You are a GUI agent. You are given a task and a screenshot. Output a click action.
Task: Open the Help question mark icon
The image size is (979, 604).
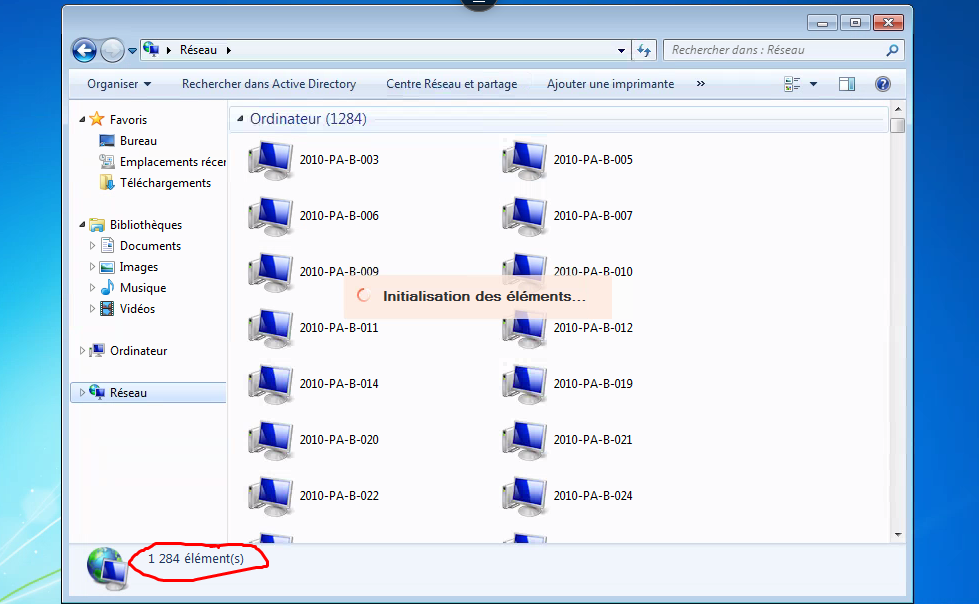point(882,85)
